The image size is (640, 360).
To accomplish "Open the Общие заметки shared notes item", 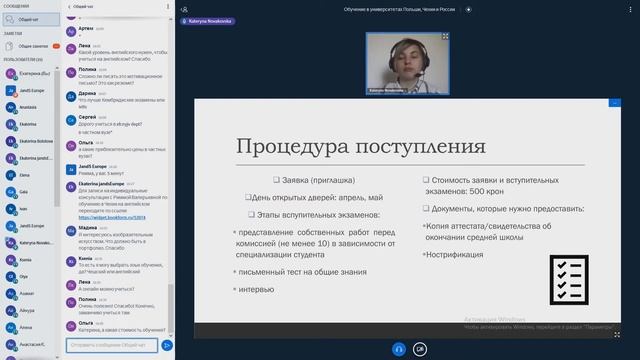I will click(x=31, y=46).
